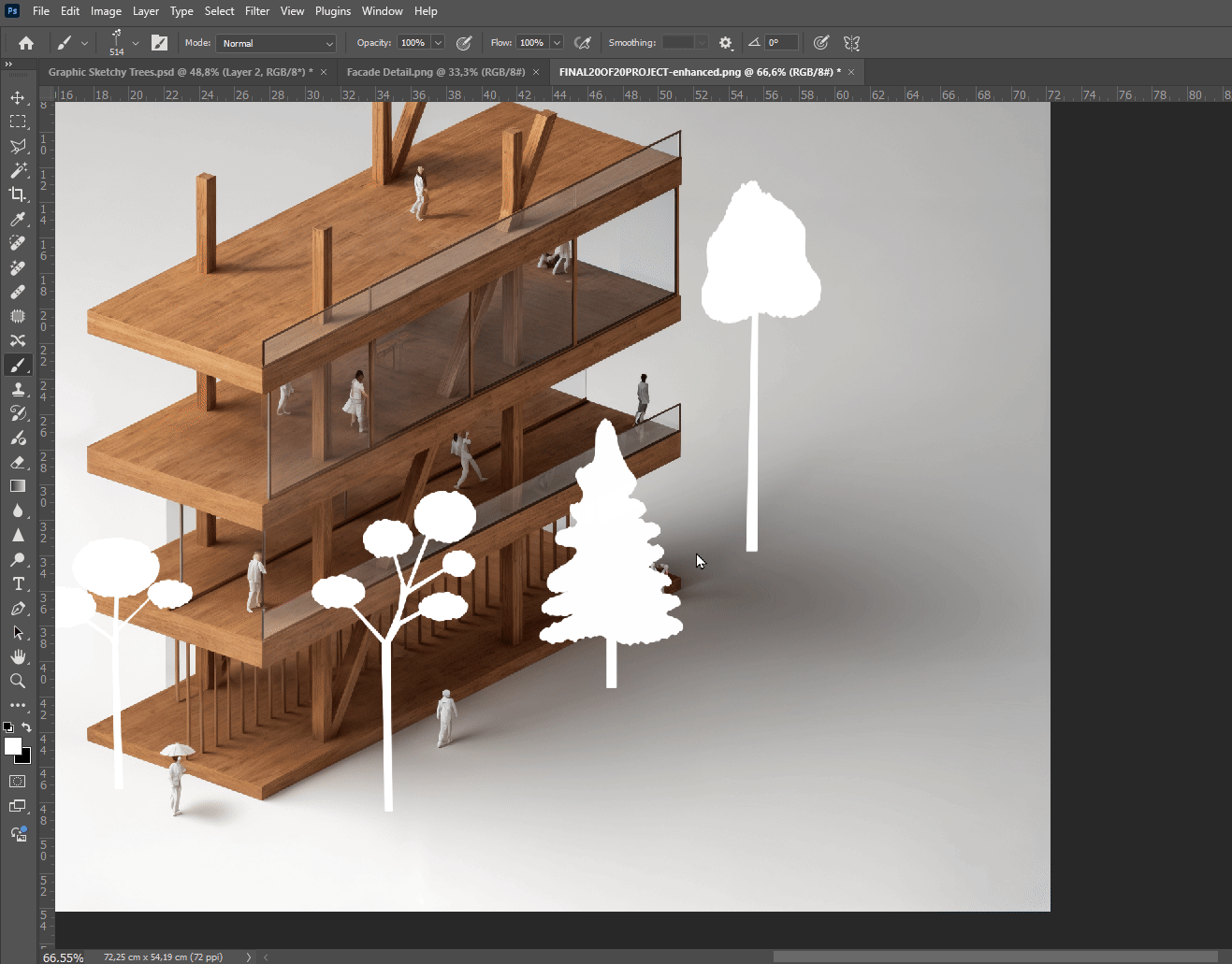Pick the black background color swatch

[25, 757]
